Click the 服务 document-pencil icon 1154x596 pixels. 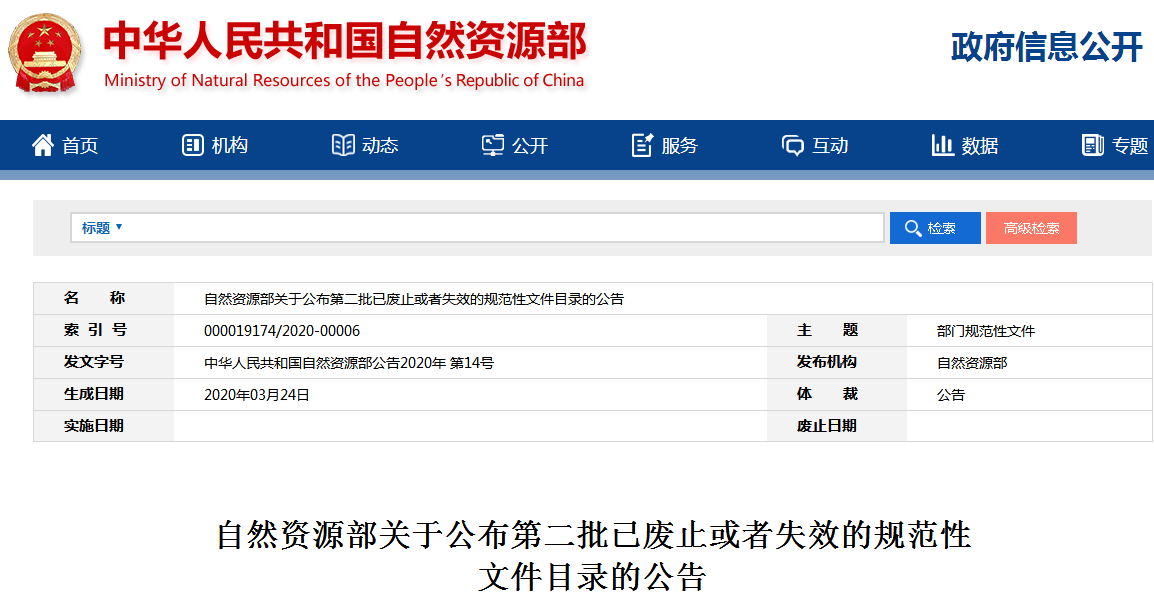642,146
